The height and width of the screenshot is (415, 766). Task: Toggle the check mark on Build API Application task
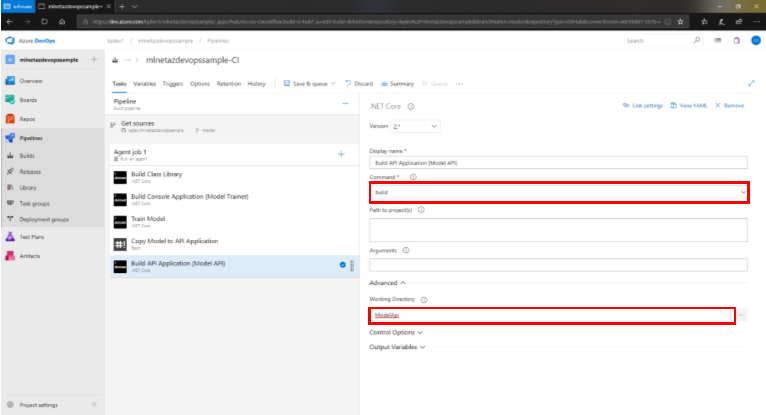pos(341,265)
